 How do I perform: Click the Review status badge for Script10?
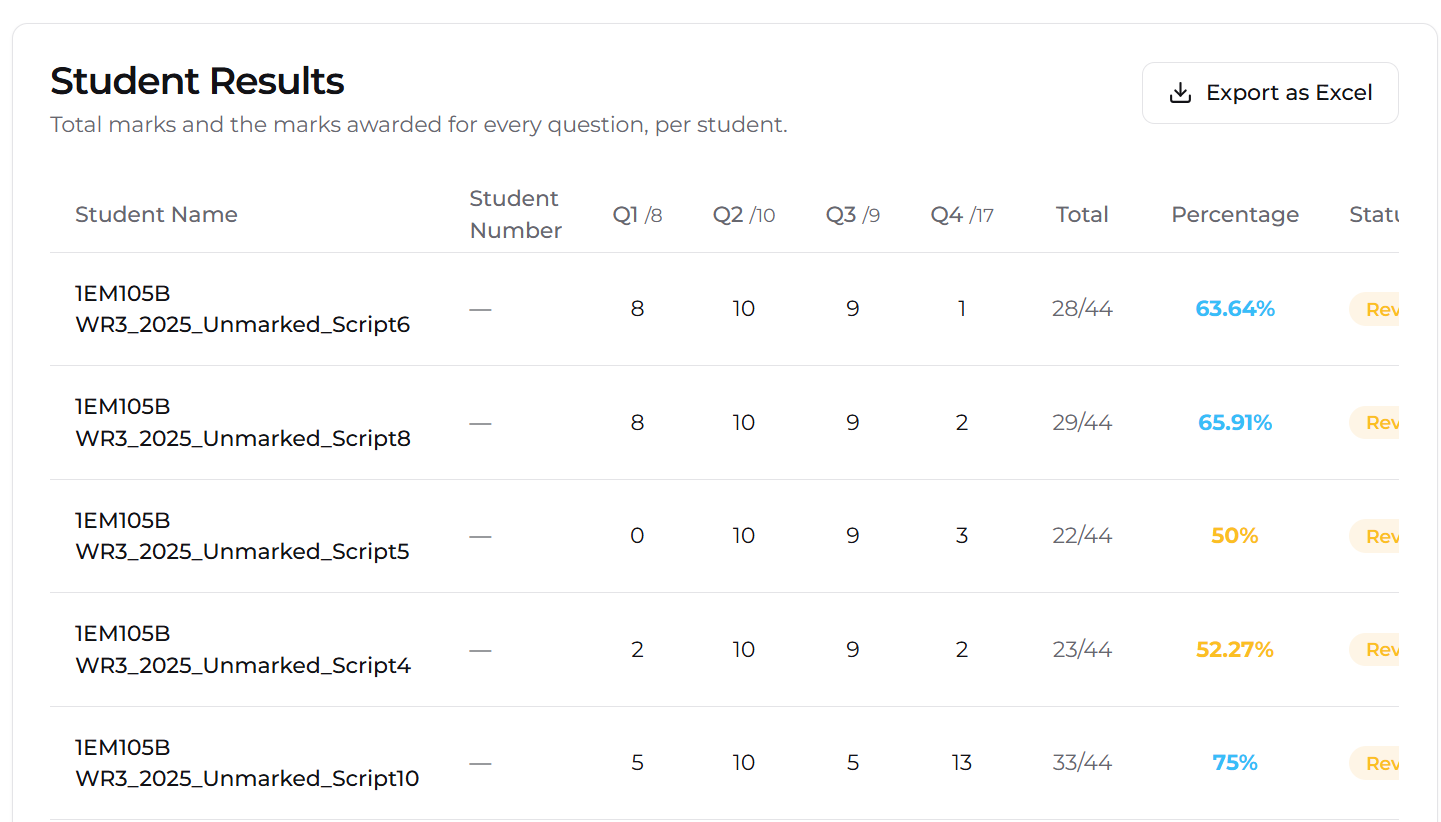(x=1374, y=763)
